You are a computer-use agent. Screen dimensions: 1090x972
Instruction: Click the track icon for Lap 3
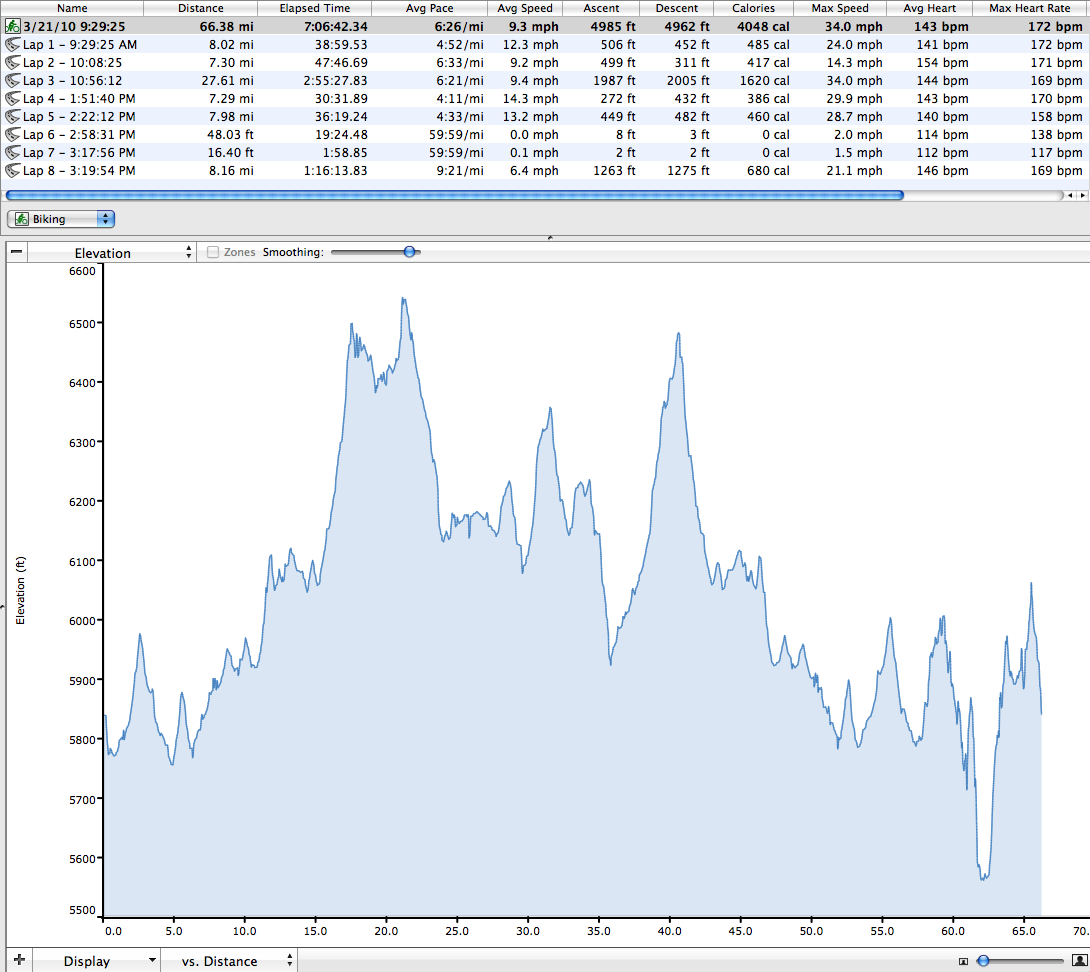[x=12, y=81]
